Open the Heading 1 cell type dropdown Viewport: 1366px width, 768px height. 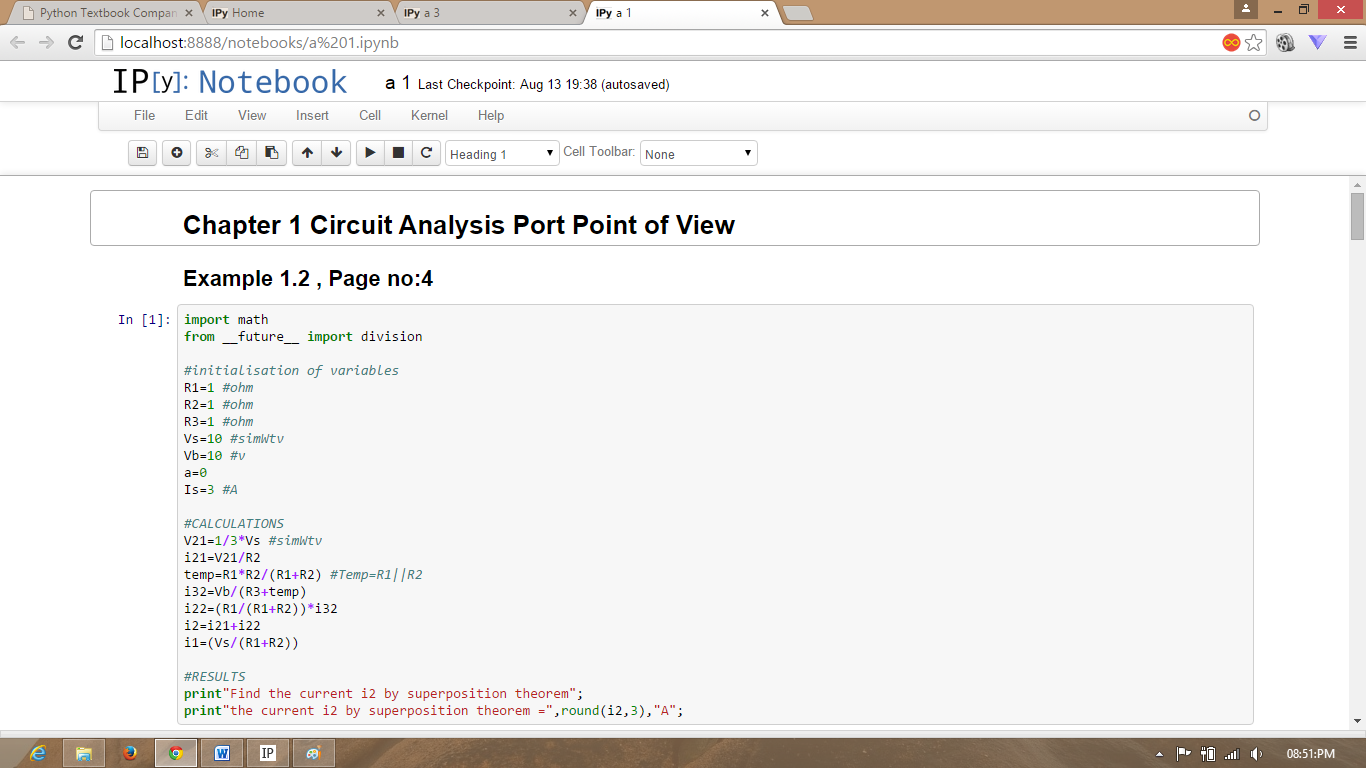coord(502,154)
